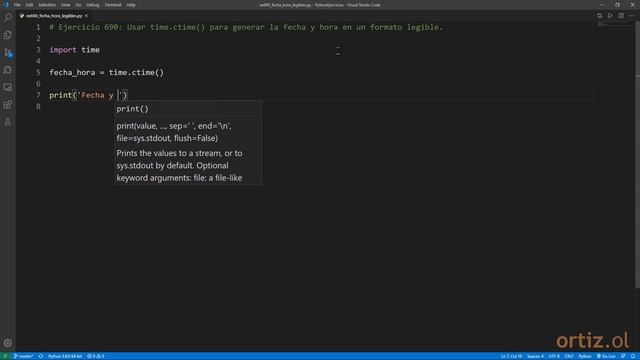Change end of line sequence CRLF

pyautogui.click(x=569, y=356)
